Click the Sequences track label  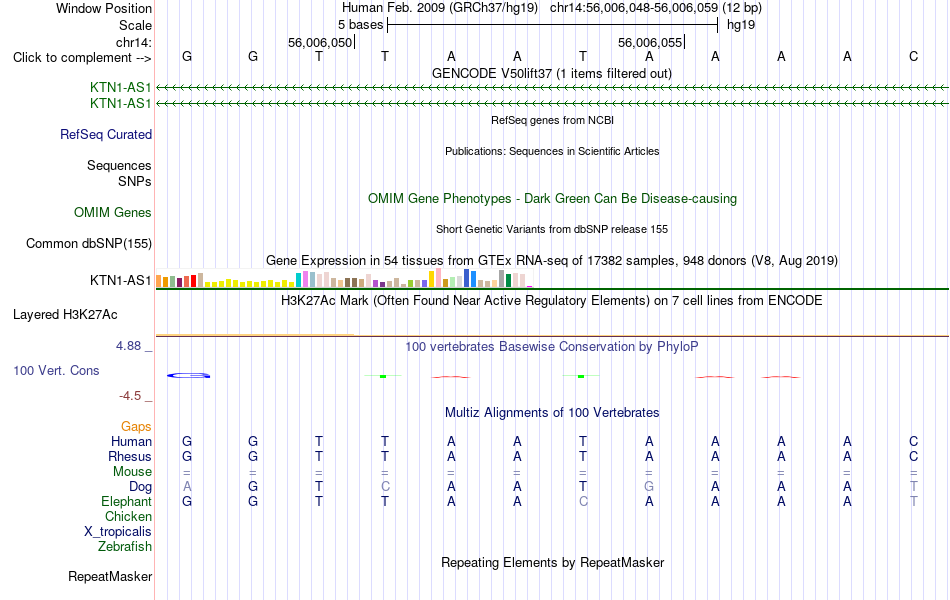tap(119, 165)
